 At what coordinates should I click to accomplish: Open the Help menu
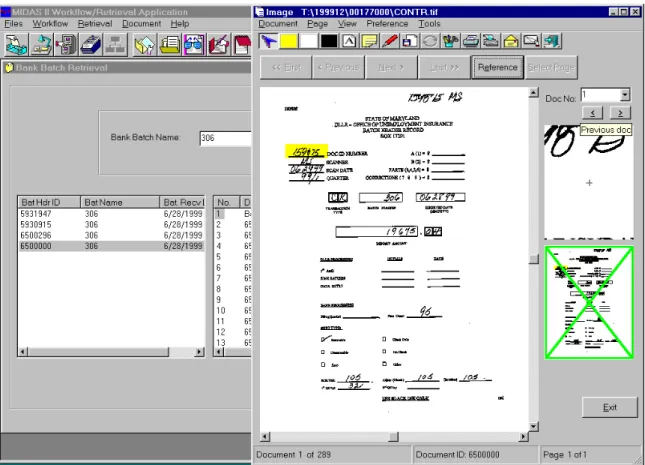click(x=180, y=24)
